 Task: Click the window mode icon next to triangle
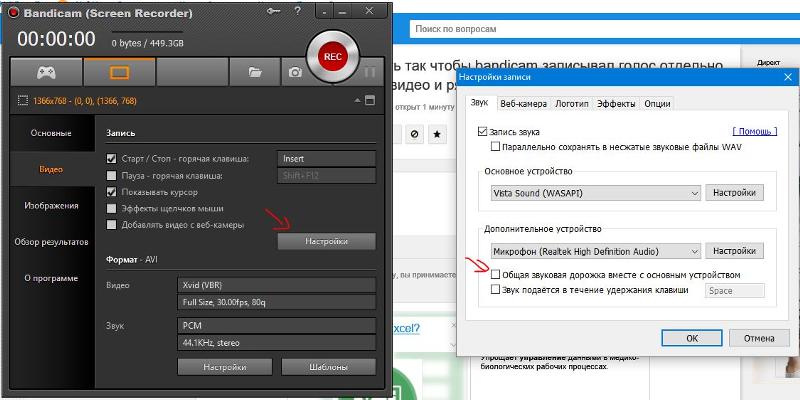coord(370,101)
